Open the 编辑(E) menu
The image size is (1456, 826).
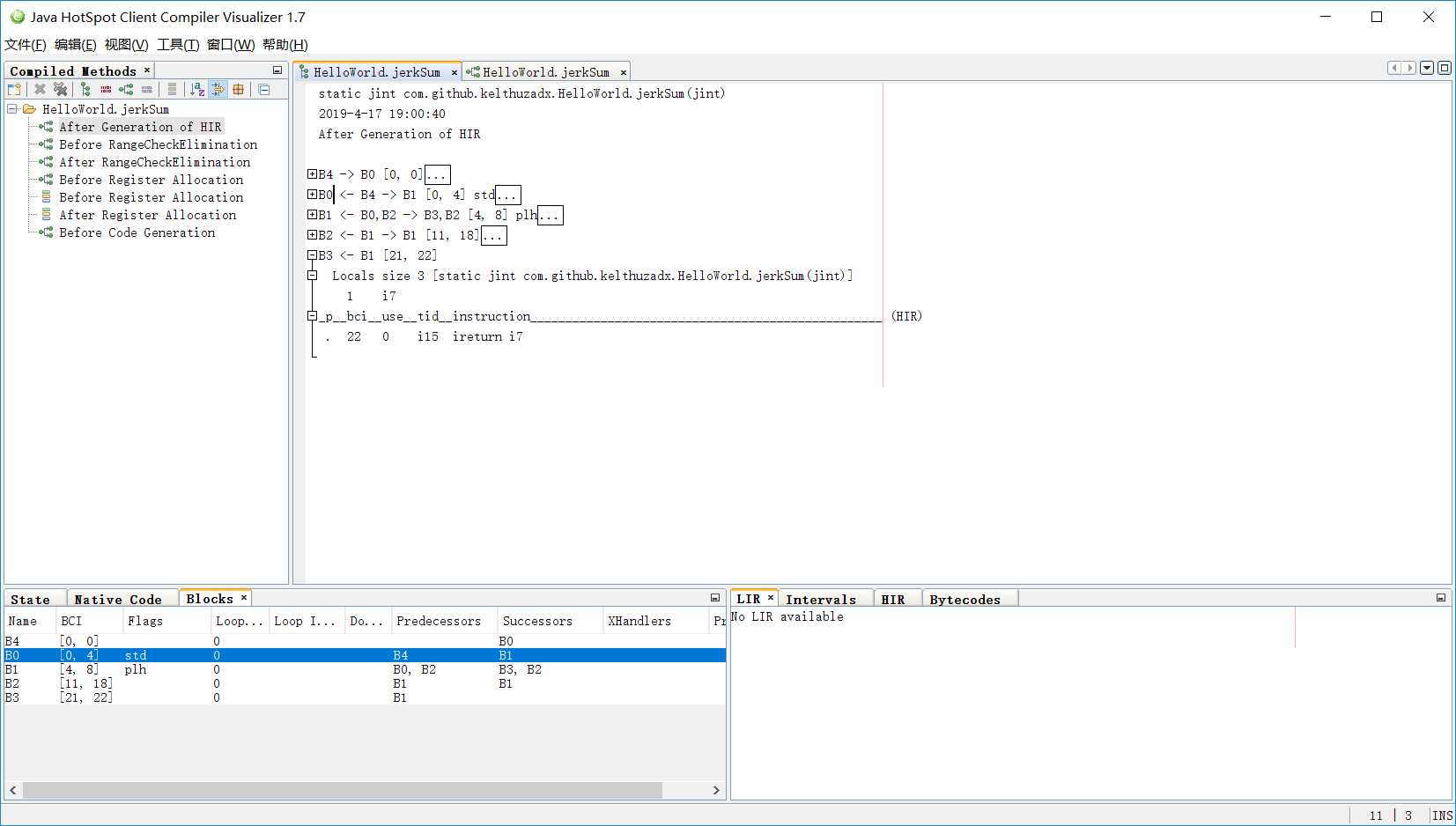pos(76,45)
